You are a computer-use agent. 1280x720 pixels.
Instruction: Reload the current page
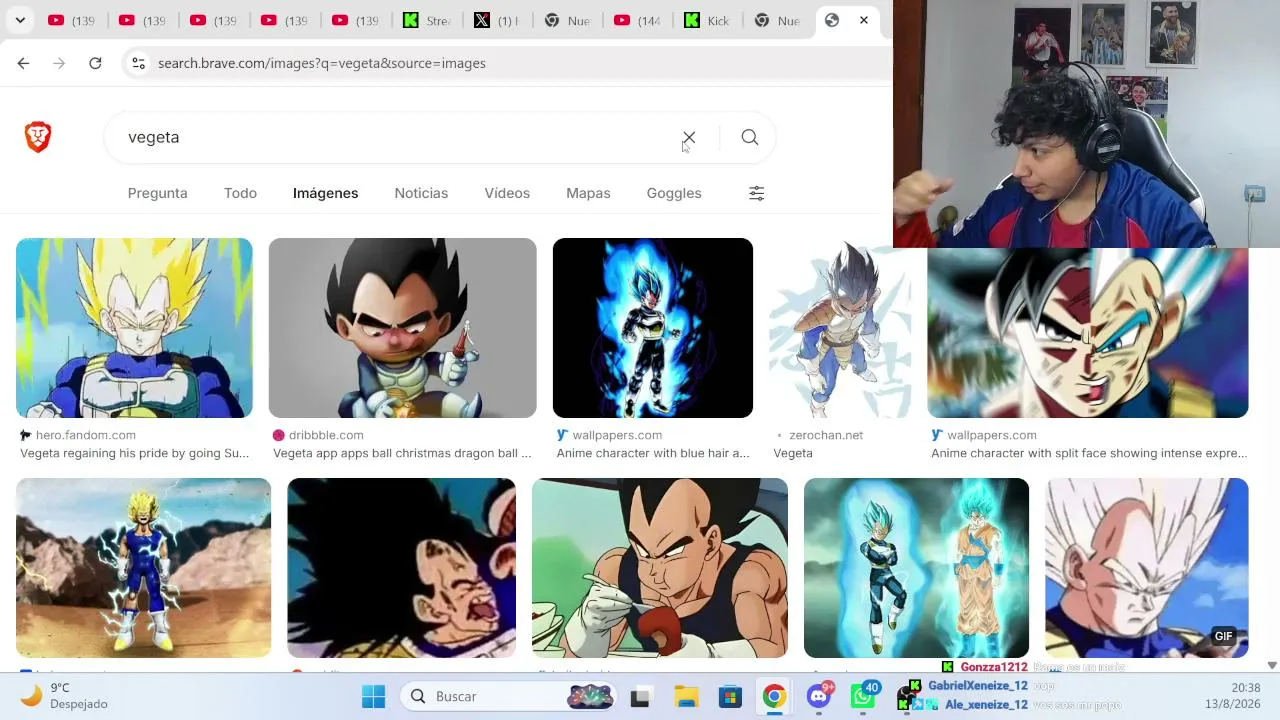(x=95, y=63)
